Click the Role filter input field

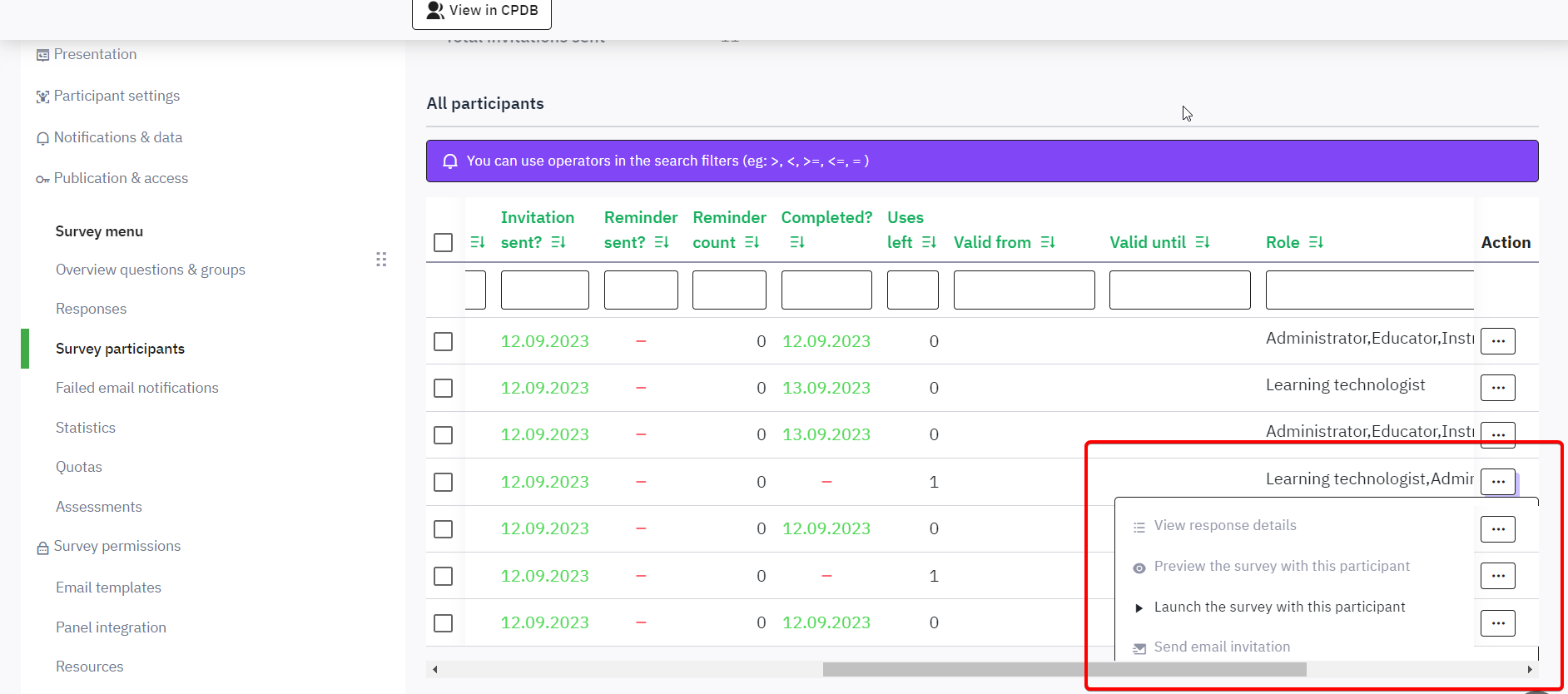pyautogui.click(x=1369, y=290)
